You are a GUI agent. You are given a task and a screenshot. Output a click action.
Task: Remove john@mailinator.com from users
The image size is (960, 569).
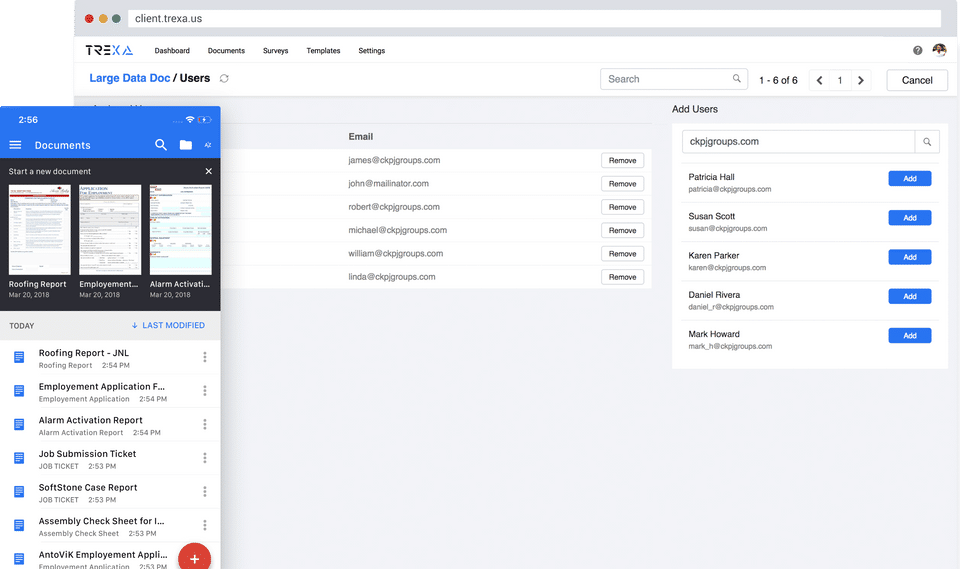coord(622,184)
